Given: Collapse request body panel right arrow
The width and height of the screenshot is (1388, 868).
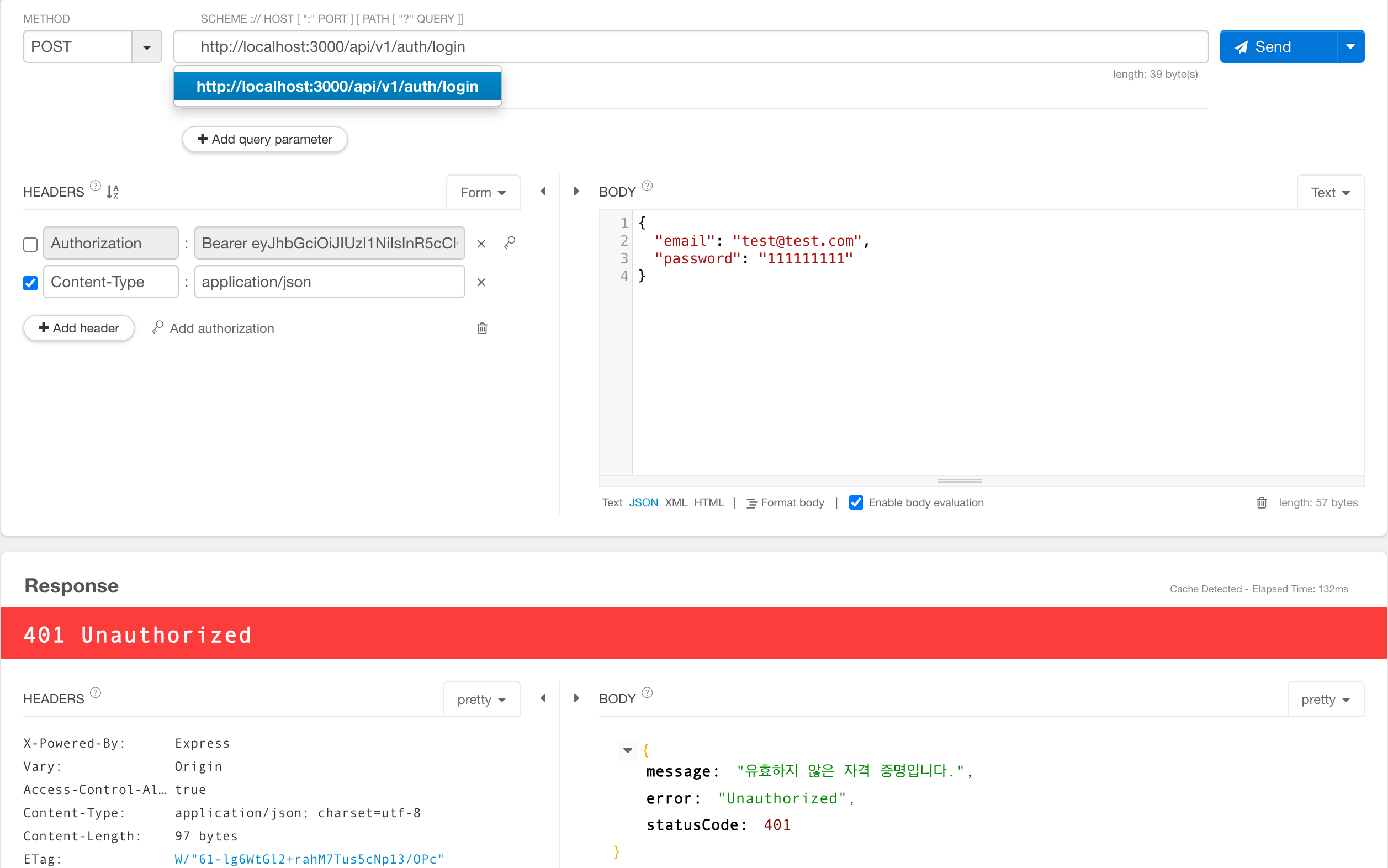Looking at the screenshot, I should (x=576, y=191).
